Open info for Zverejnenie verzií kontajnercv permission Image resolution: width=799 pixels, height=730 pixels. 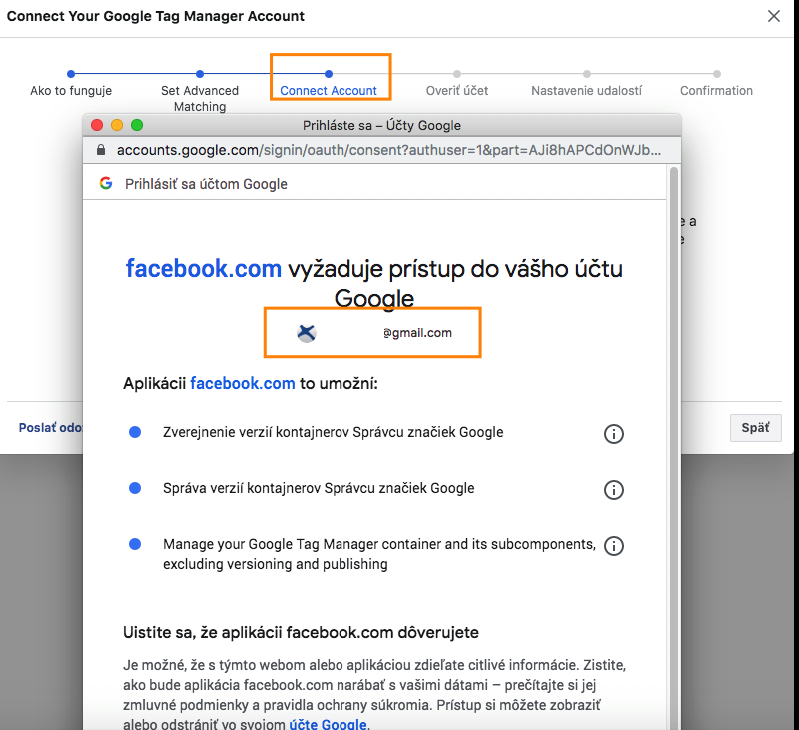[614, 433]
